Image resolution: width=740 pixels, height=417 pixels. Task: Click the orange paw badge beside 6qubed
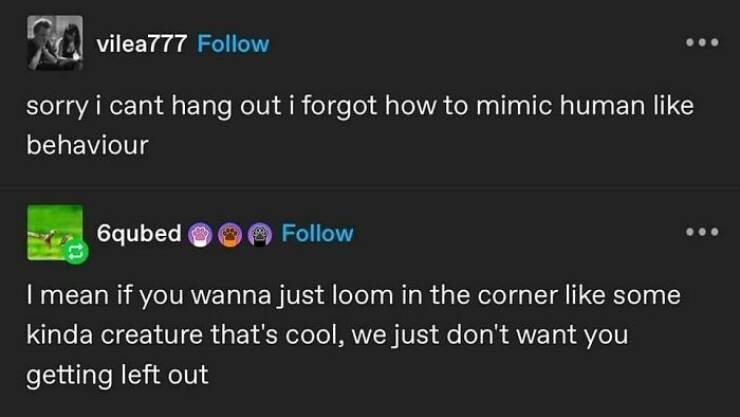coord(230,234)
